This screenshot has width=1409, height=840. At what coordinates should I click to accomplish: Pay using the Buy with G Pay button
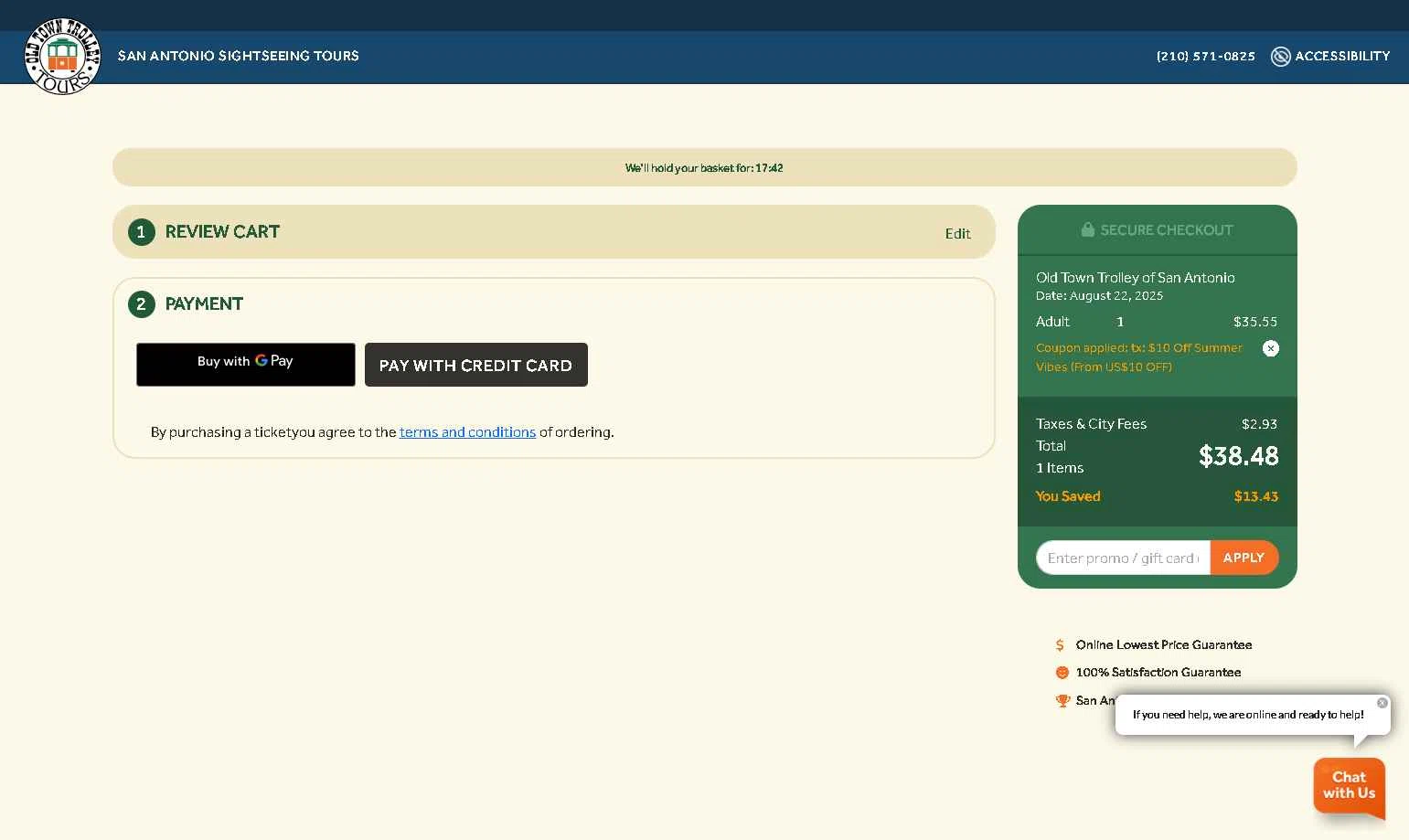point(246,365)
